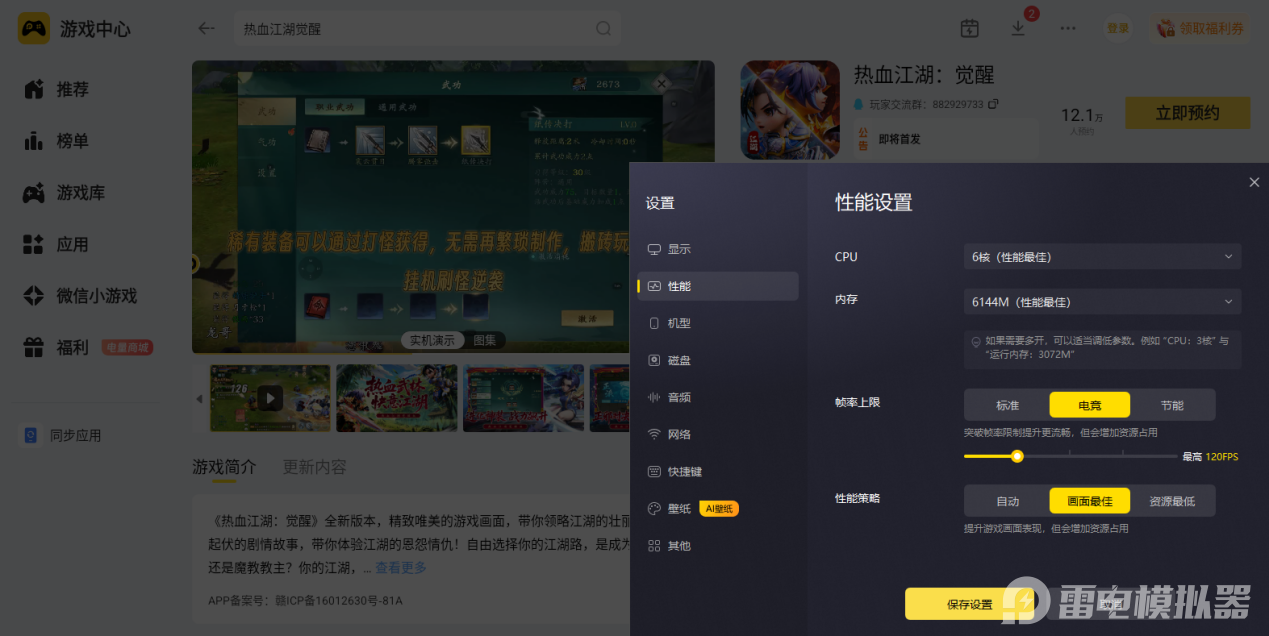Select 性能 performance settings
The height and width of the screenshot is (636, 1269).
tap(717, 286)
